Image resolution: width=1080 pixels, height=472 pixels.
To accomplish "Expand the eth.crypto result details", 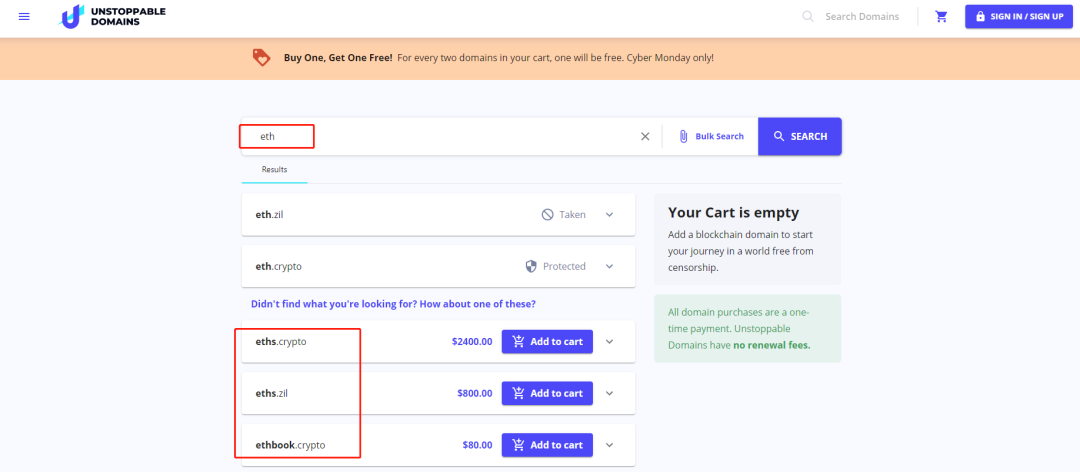I will [x=609, y=267].
